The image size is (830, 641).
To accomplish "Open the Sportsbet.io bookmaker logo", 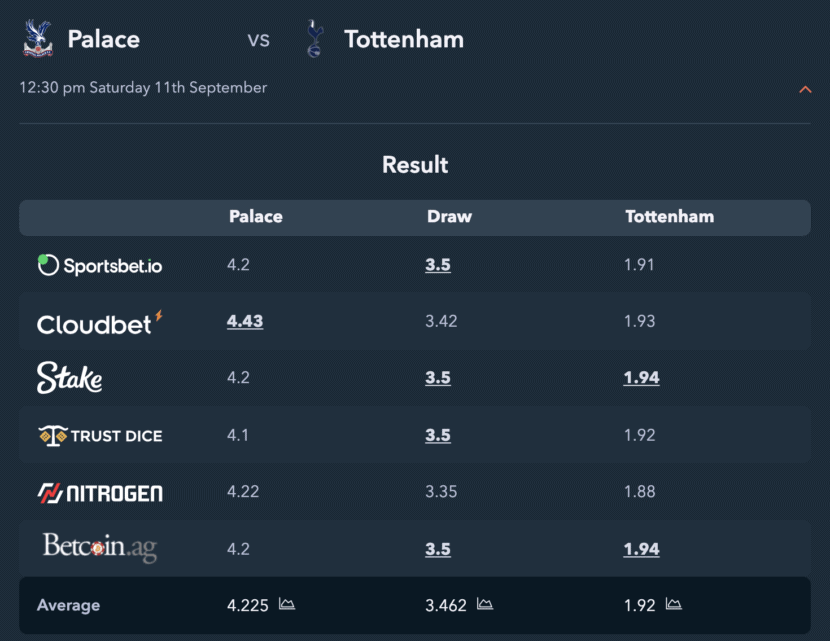I will [100, 265].
